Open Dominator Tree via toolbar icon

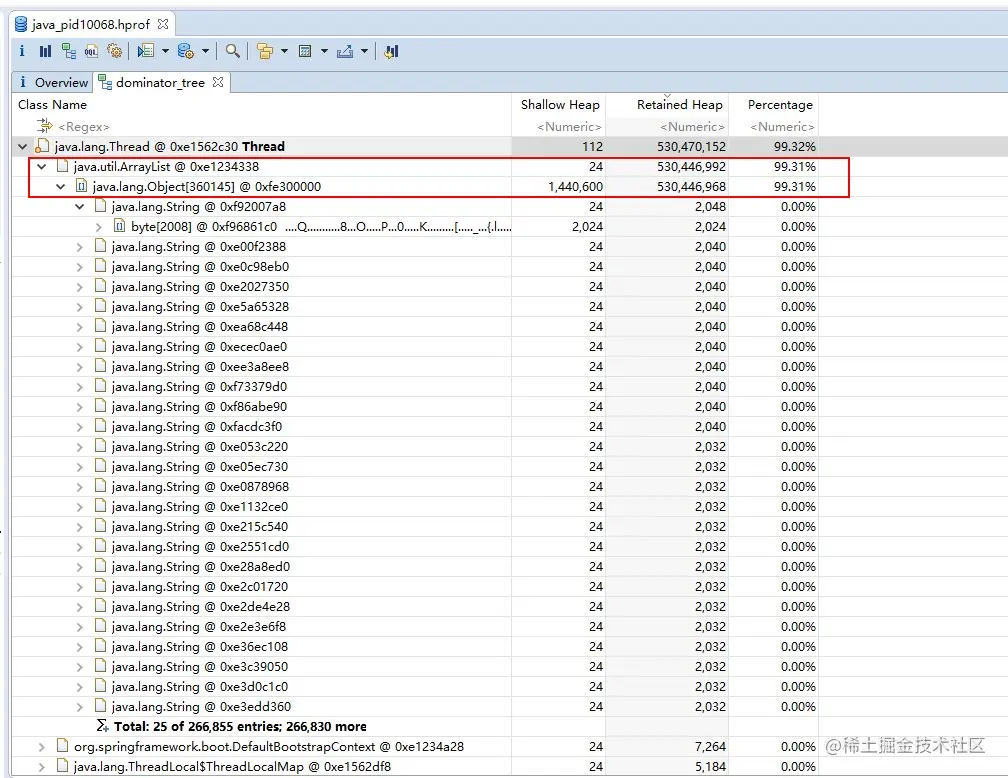point(69,51)
